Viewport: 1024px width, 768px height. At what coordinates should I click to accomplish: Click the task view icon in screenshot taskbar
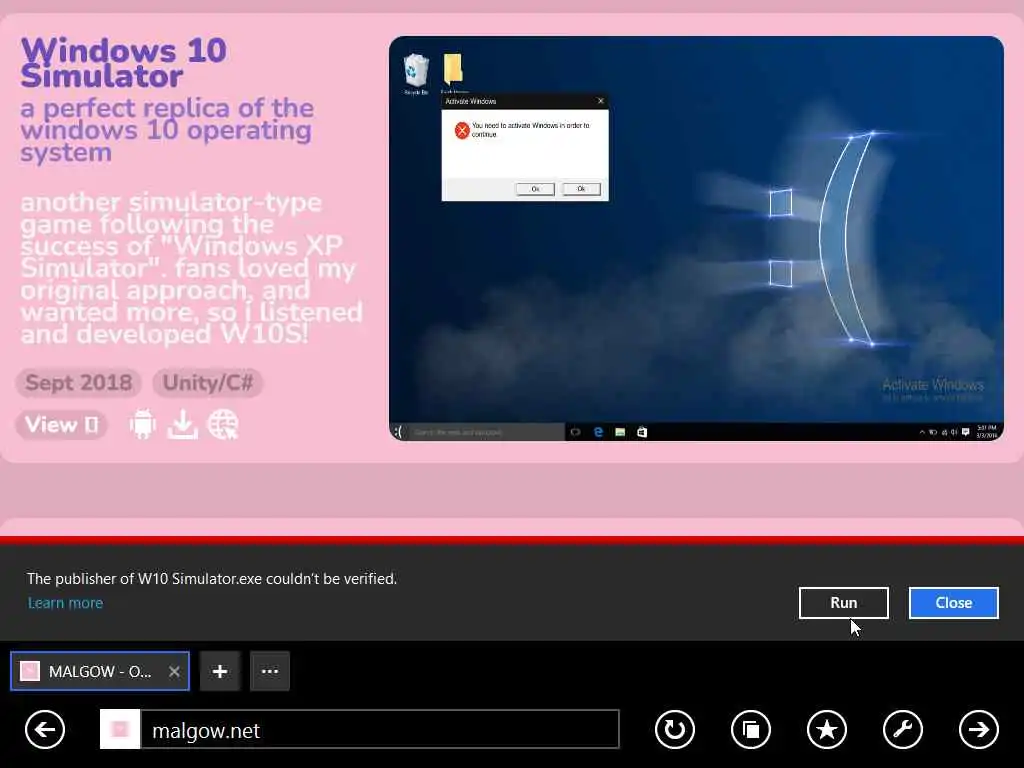pos(575,432)
